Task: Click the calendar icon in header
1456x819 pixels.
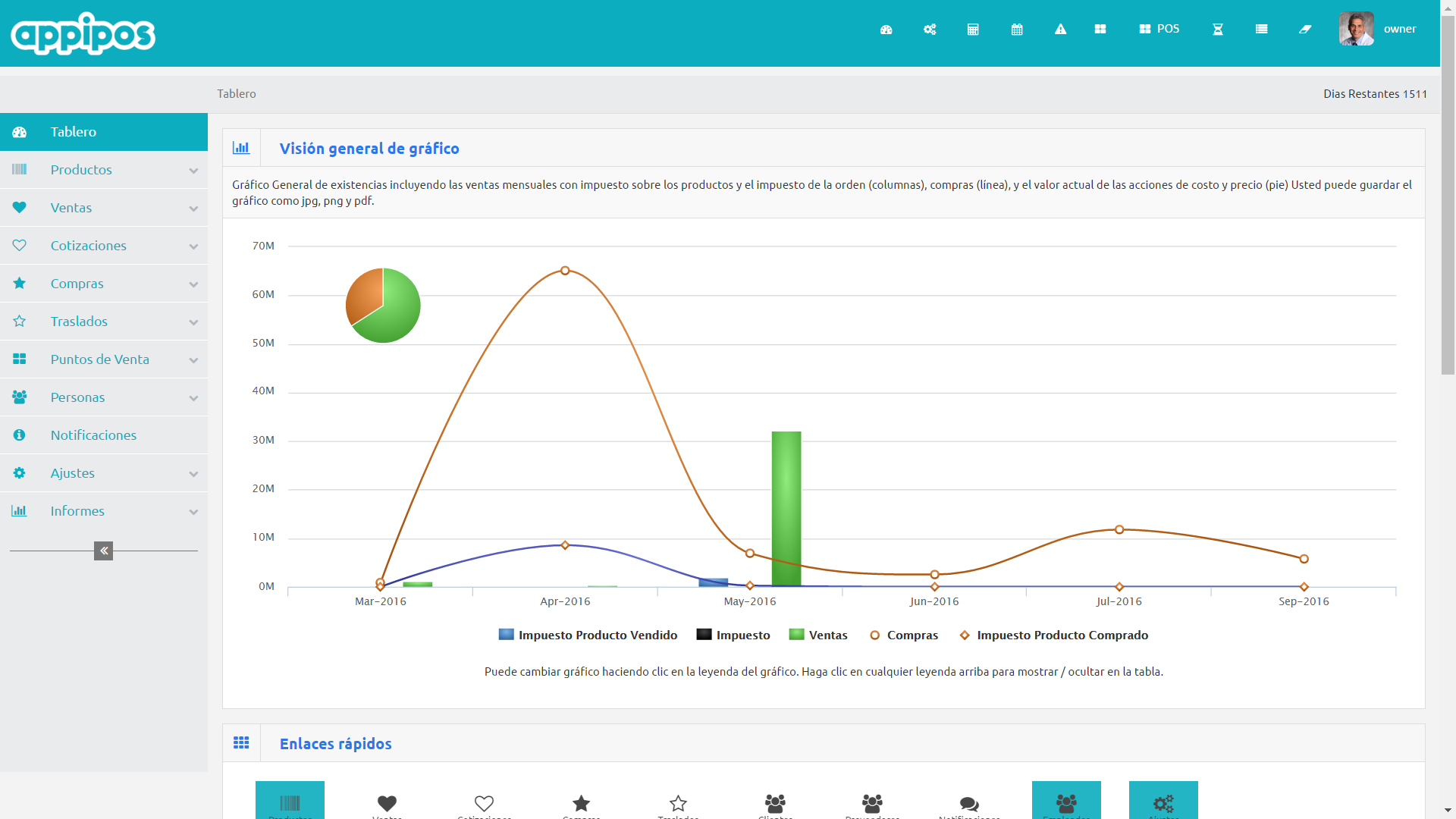Action: click(x=1017, y=30)
